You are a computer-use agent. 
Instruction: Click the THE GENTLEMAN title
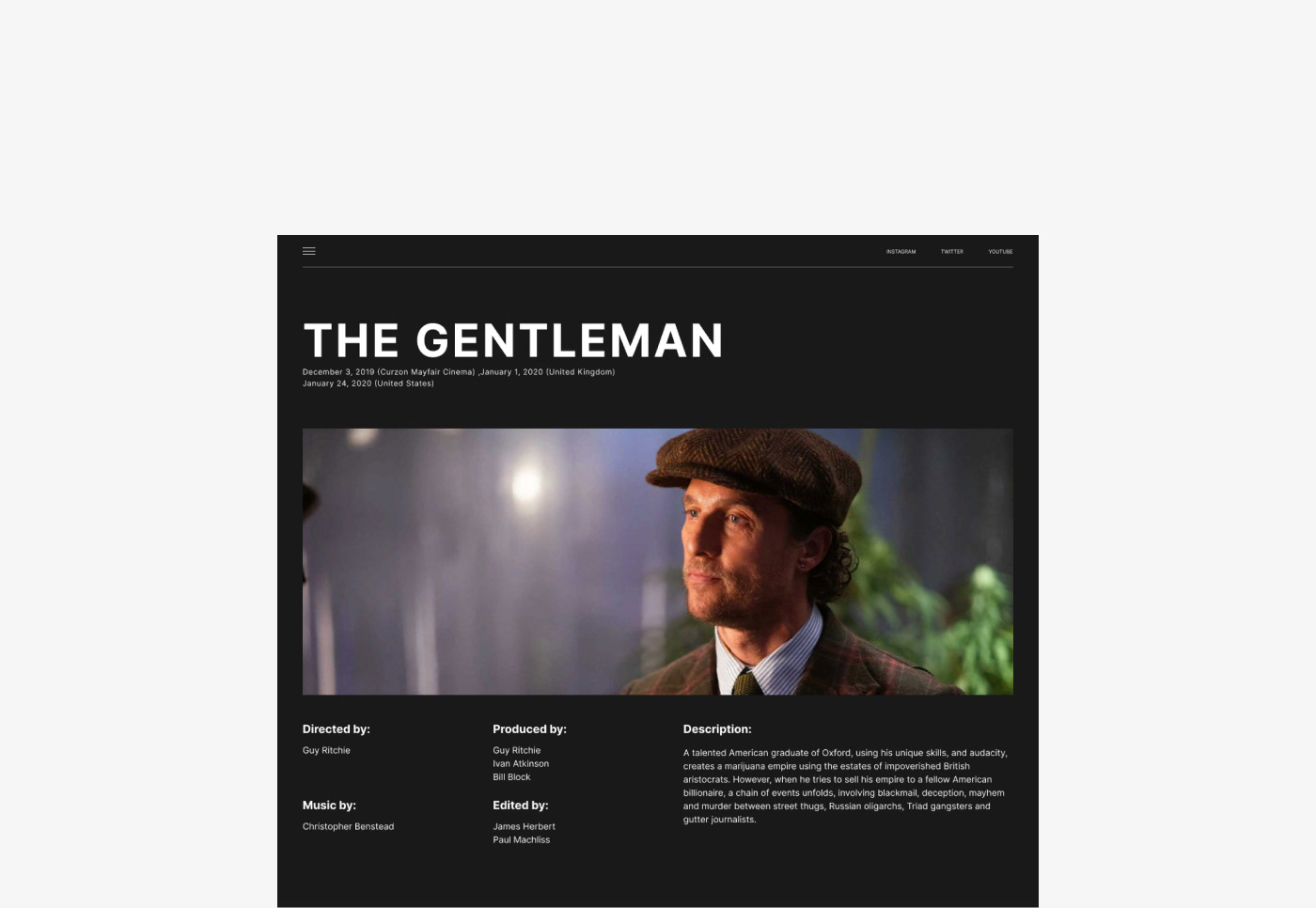[513, 340]
